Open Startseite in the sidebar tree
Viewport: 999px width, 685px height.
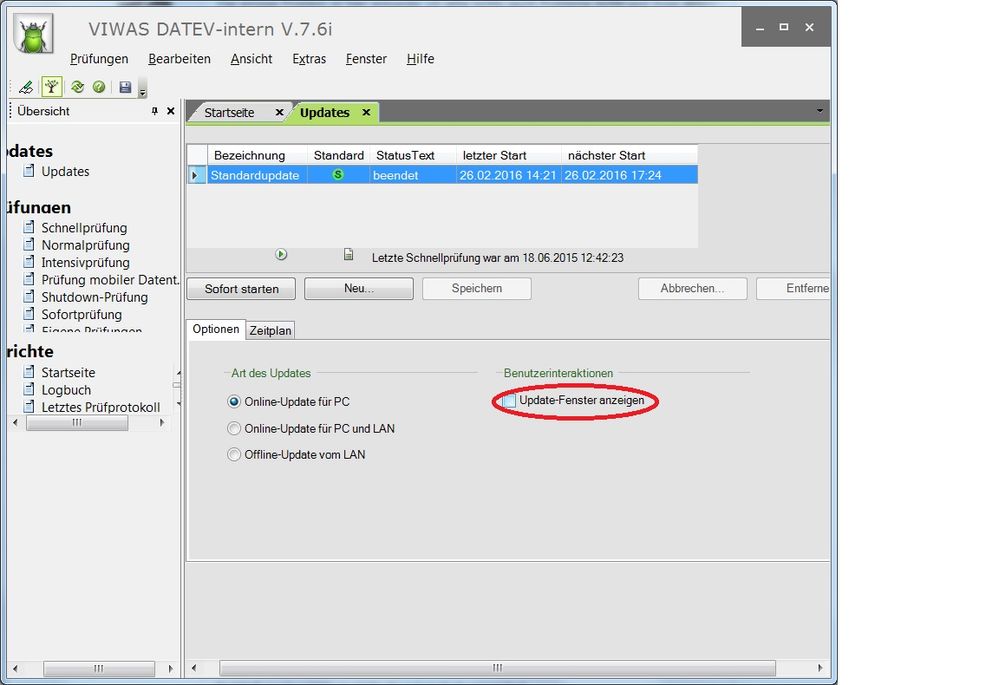tap(68, 372)
